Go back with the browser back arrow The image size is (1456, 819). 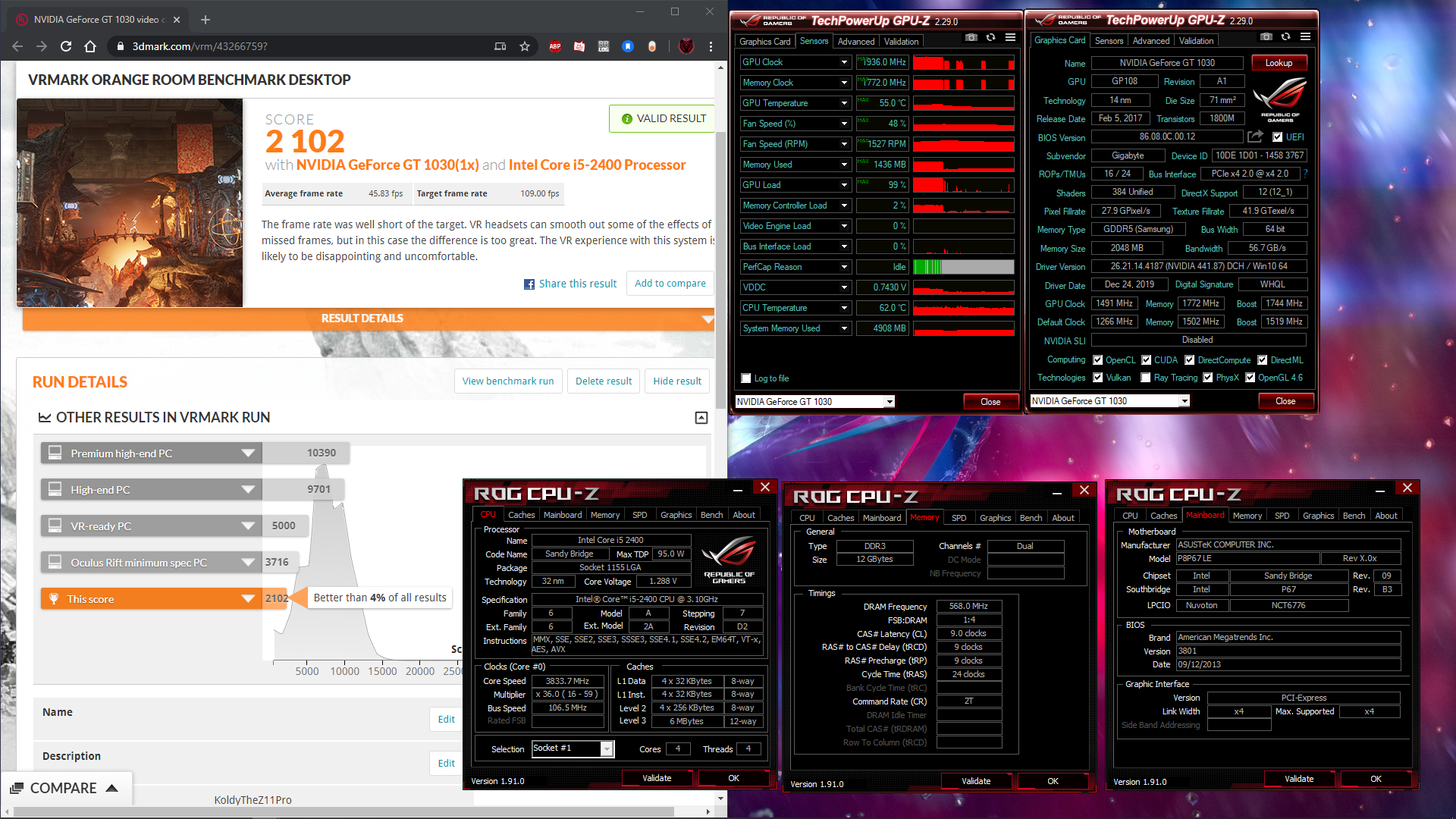[17, 46]
